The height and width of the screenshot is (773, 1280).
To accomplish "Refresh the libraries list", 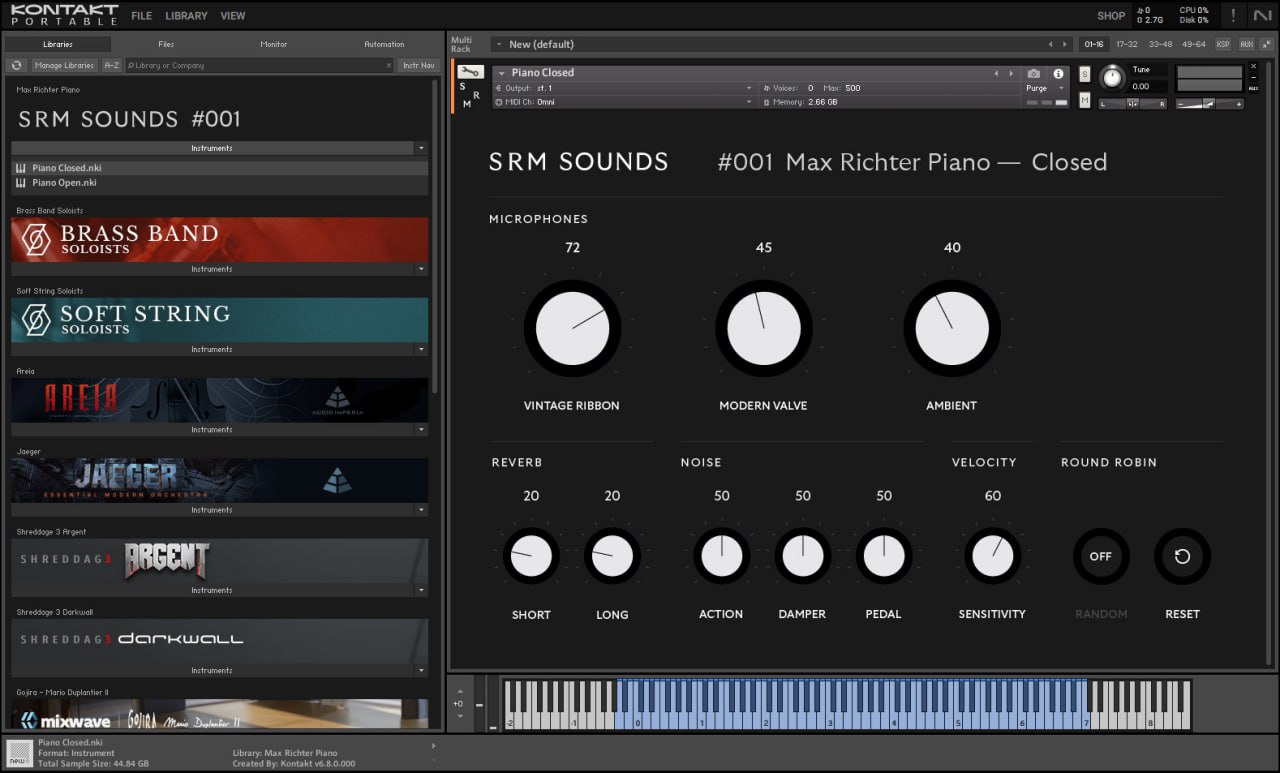I will click(17, 65).
